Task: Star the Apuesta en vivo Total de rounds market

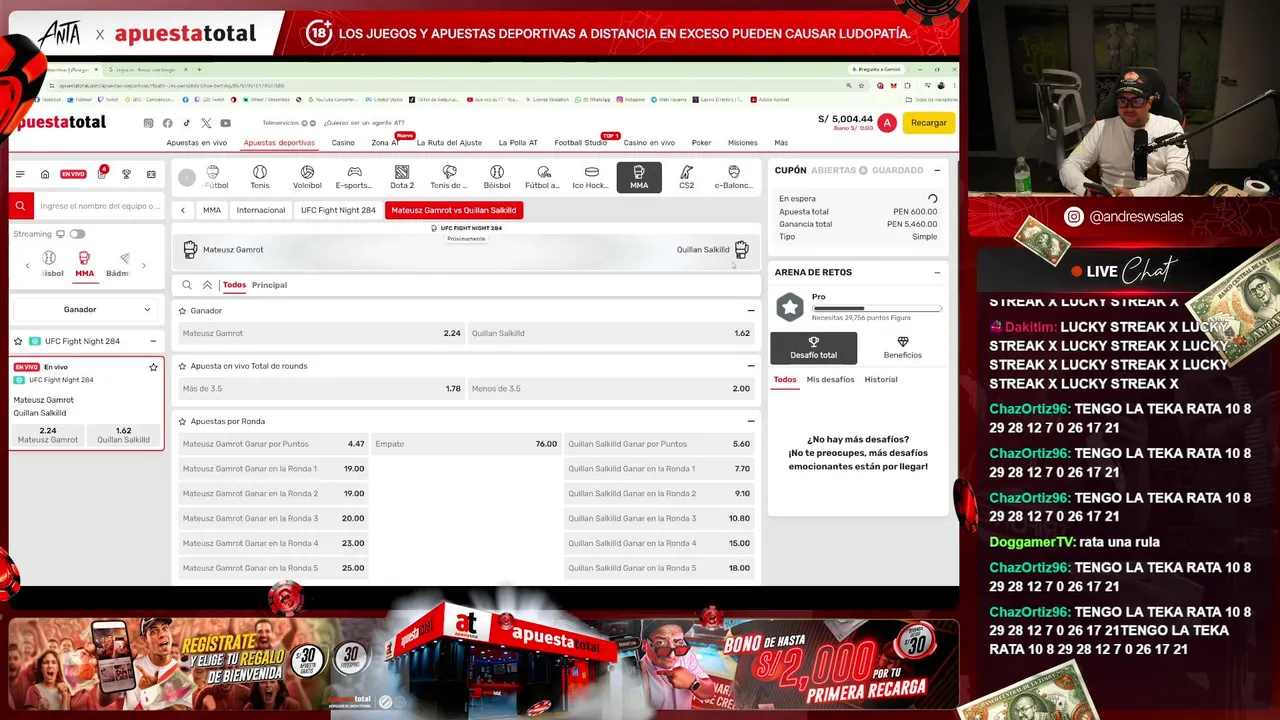Action: [x=182, y=366]
